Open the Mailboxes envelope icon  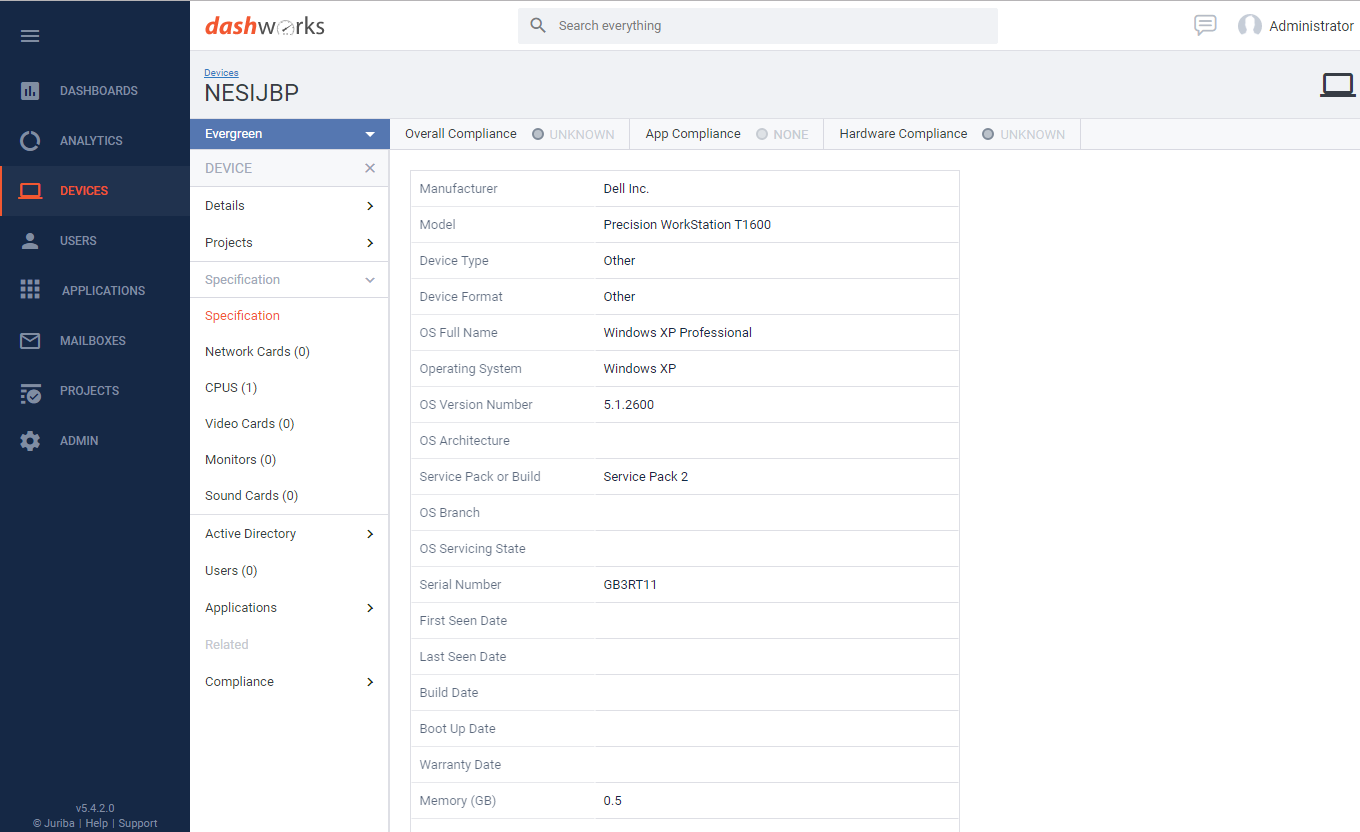tap(30, 340)
